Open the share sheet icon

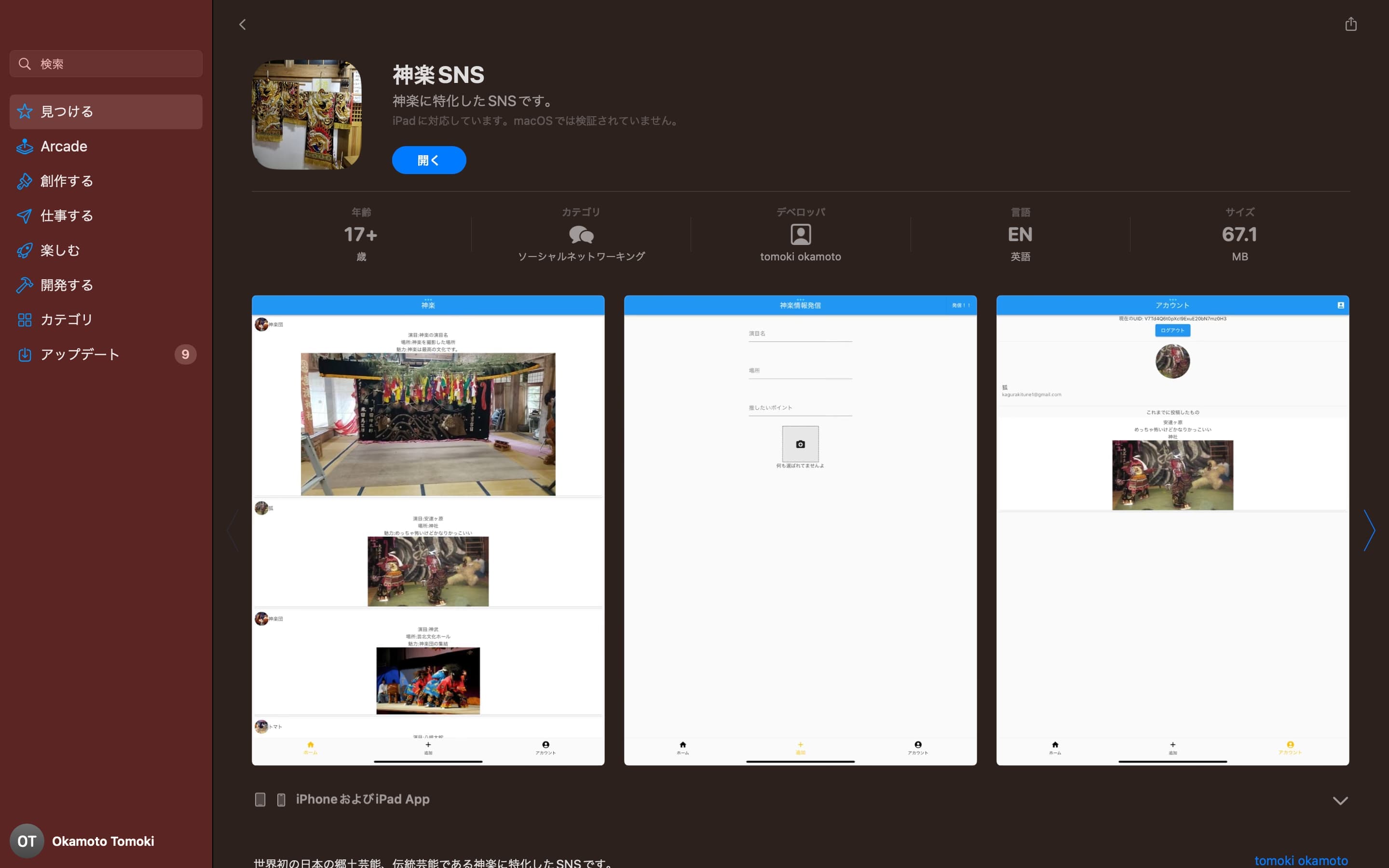click(1350, 24)
